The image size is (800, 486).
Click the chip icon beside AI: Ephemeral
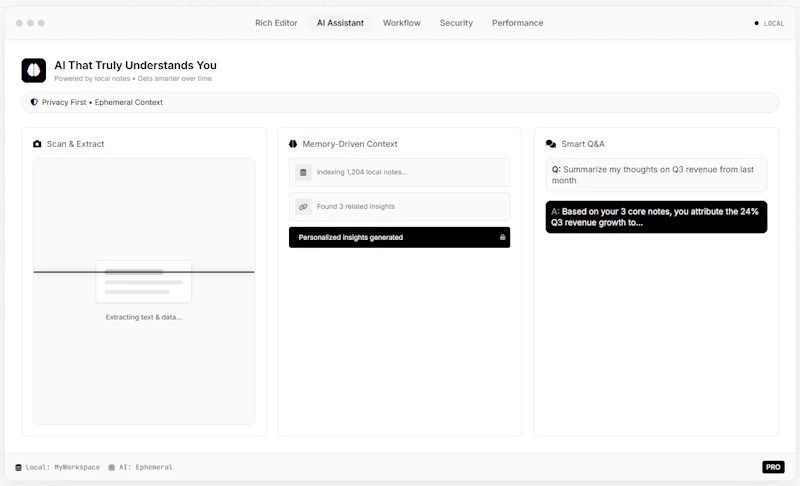tap(111, 467)
